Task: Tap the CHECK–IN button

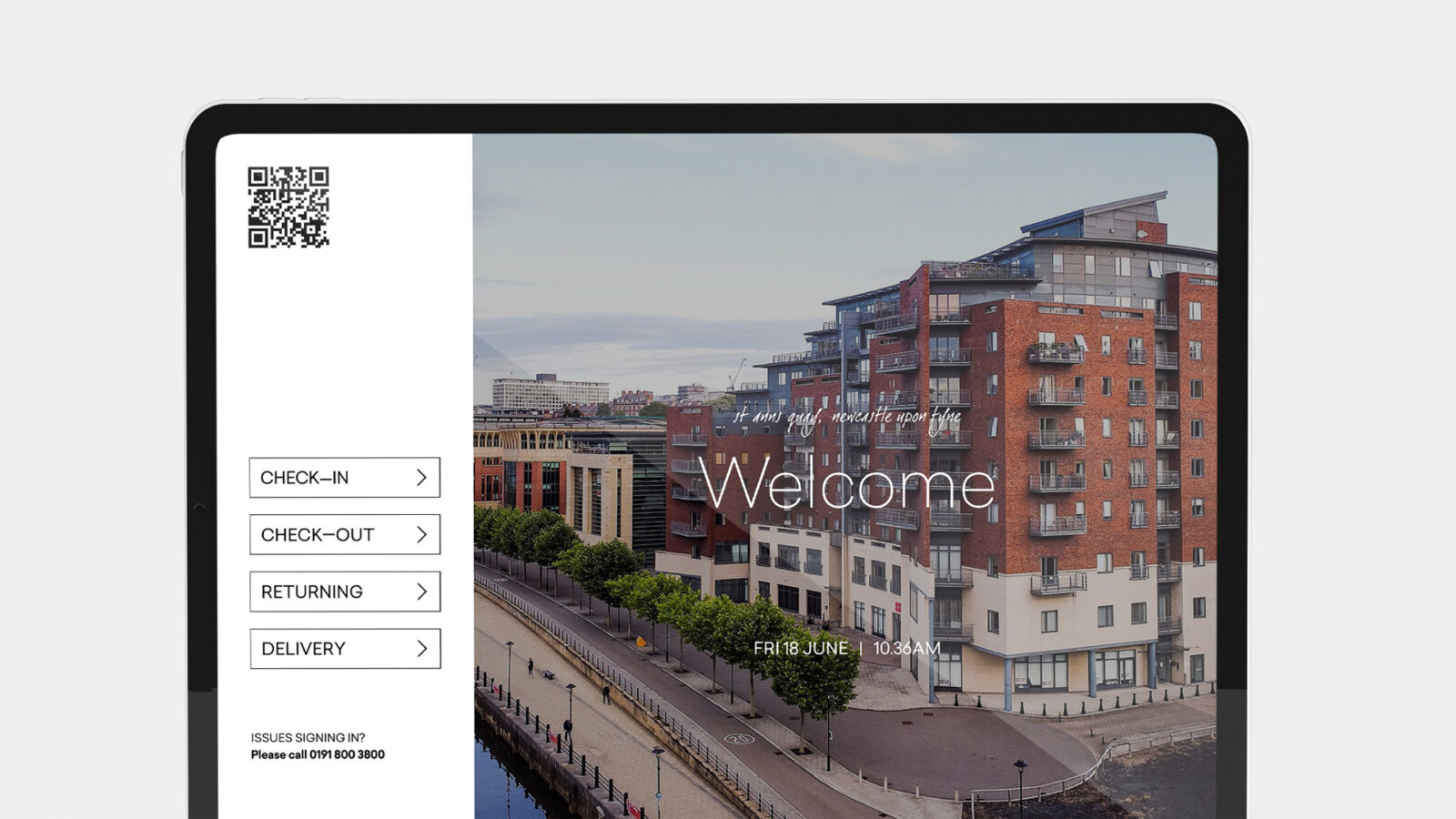Action: [345, 478]
